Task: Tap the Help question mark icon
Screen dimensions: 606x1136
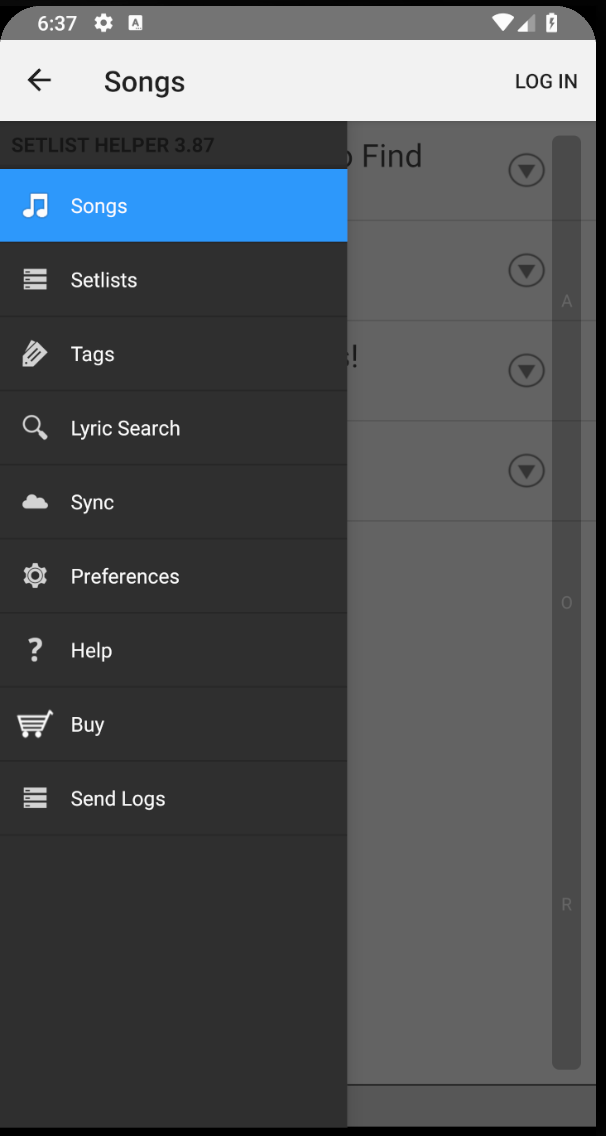Action: pos(34,649)
